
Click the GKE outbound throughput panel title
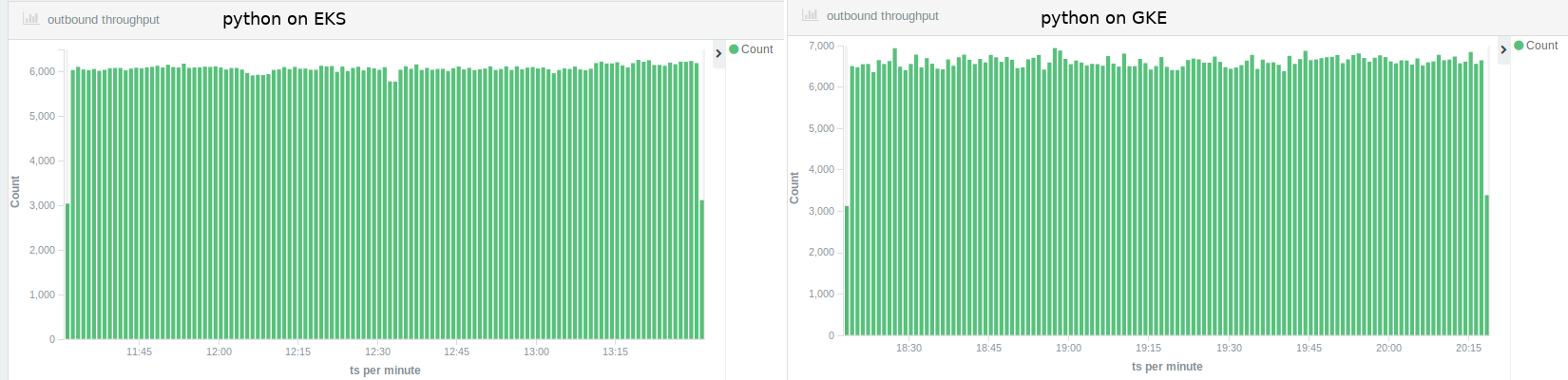pyautogui.click(x=883, y=16)
